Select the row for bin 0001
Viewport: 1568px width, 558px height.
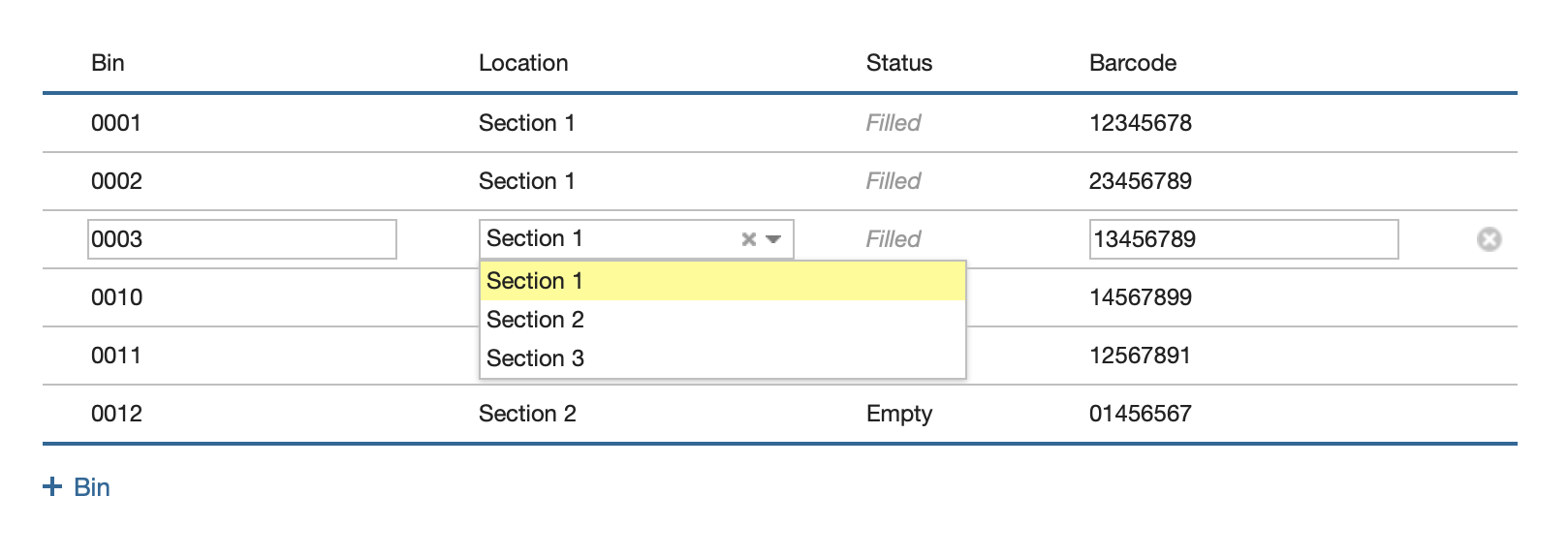click(x=780, y=123)
